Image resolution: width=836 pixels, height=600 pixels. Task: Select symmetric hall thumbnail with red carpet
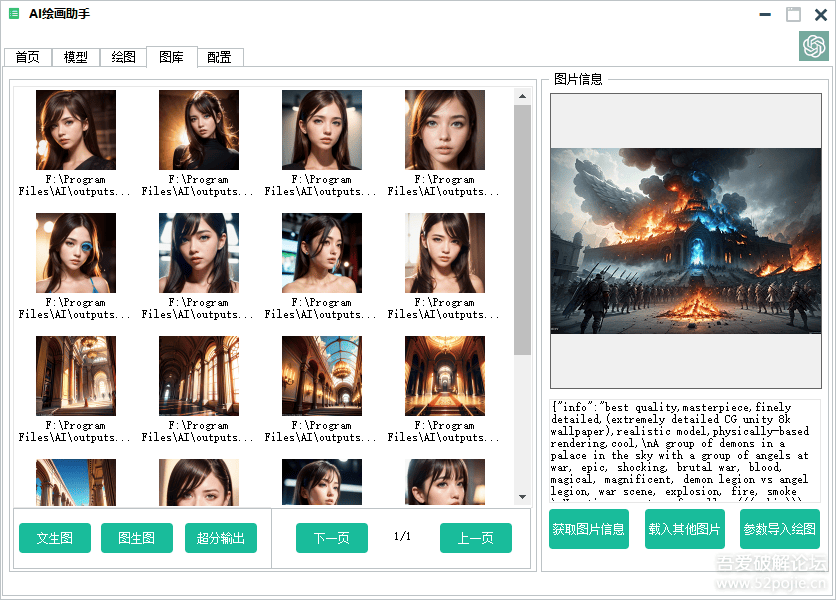pyautogui.click(x=445, y=376)
